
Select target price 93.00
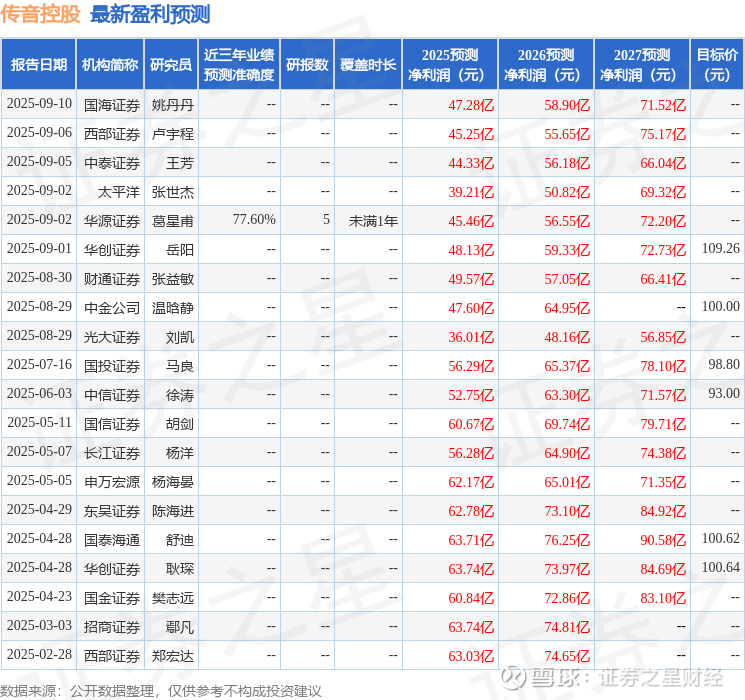point(724,393)
